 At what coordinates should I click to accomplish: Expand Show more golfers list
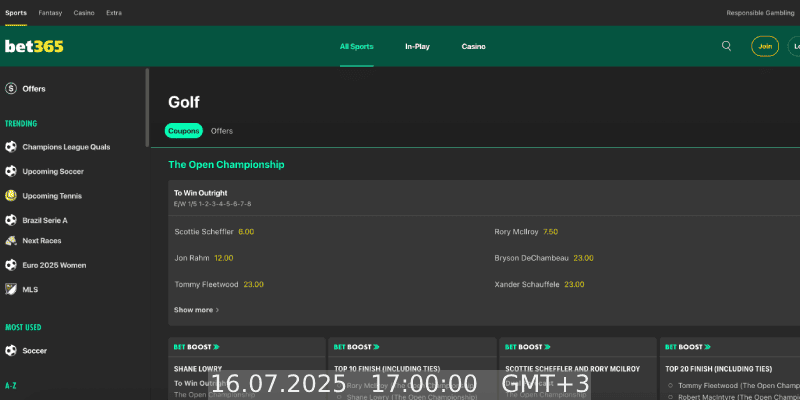click(196, 310)
